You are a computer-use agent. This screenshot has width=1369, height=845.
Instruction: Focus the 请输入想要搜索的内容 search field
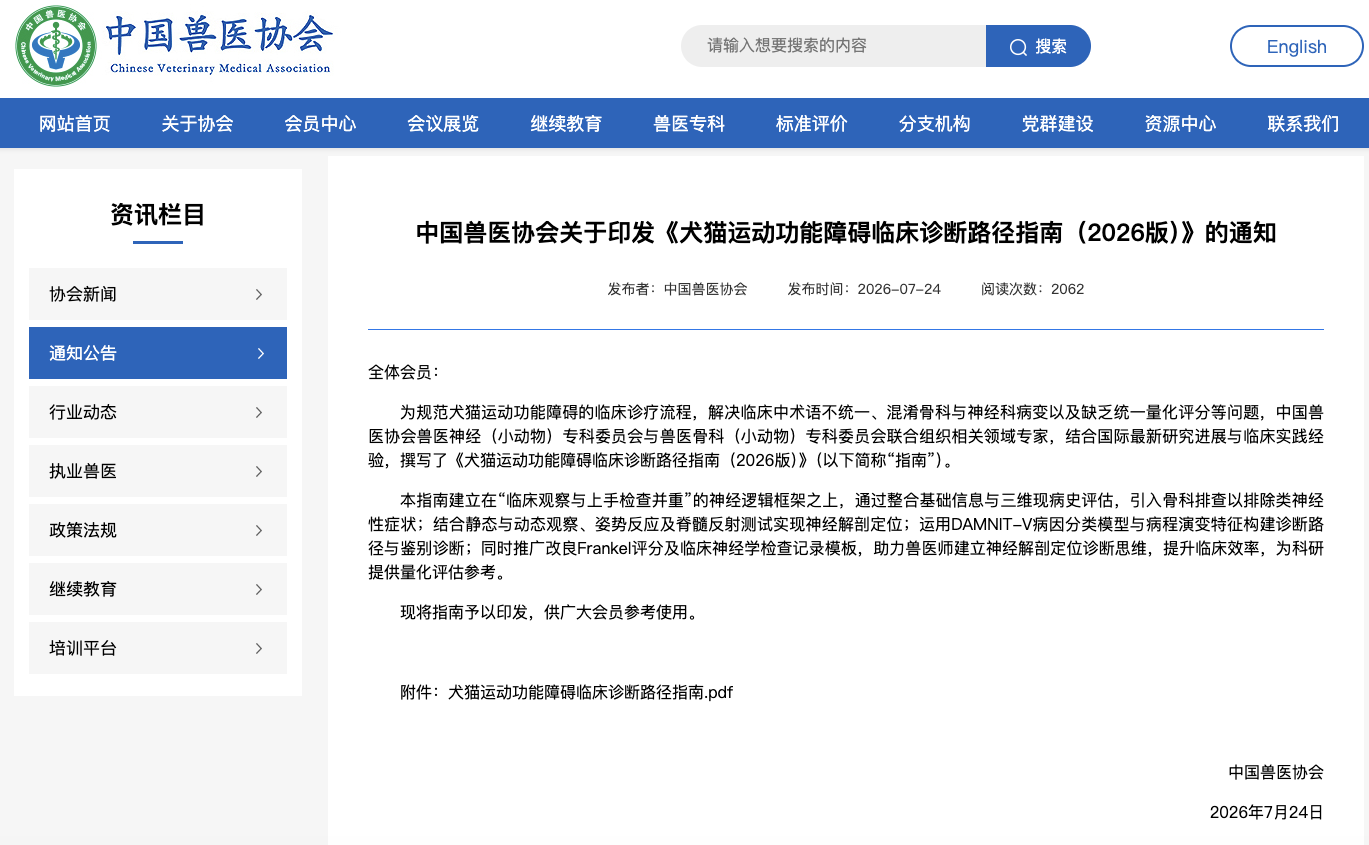tap(834, 46)
